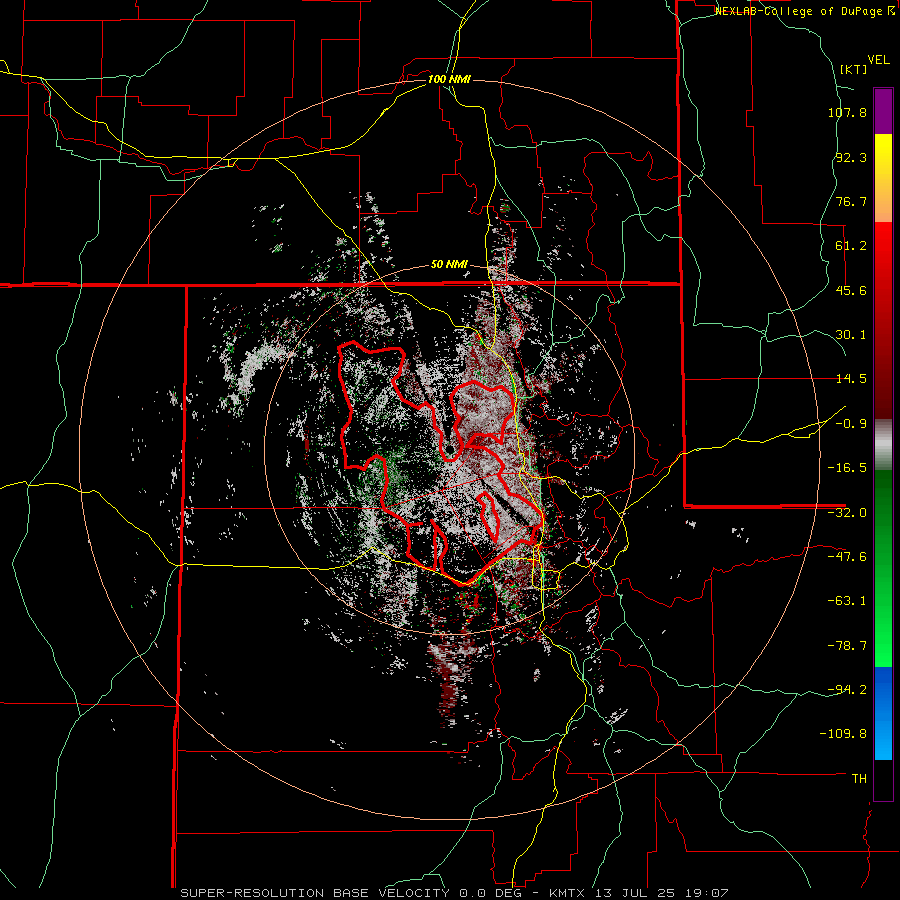900x900 pixels.
Task: Click the NEXLAB-College of DuPage label
Action: [801, 11]
